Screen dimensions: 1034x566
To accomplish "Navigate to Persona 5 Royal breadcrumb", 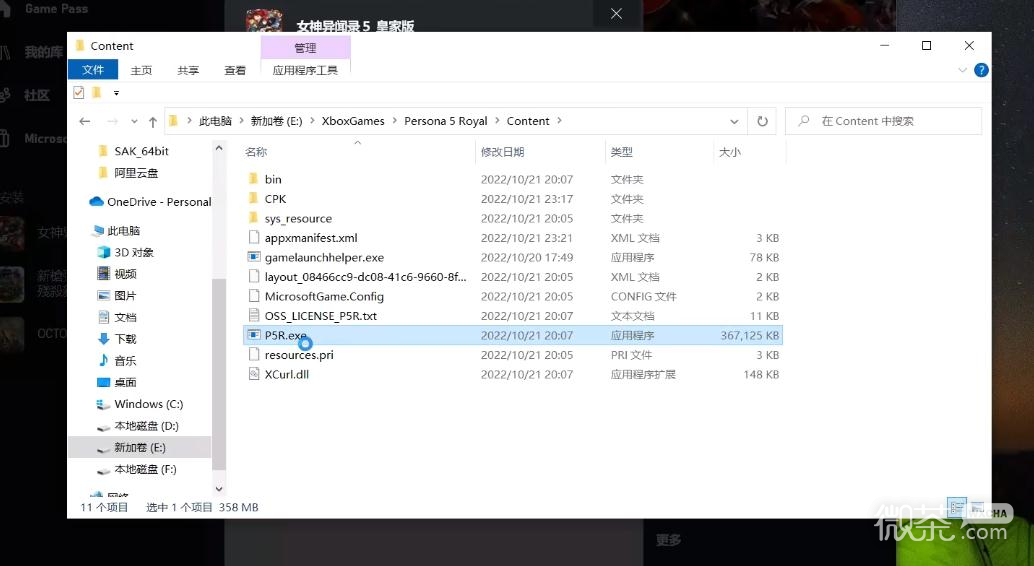I will click(446, 121).
